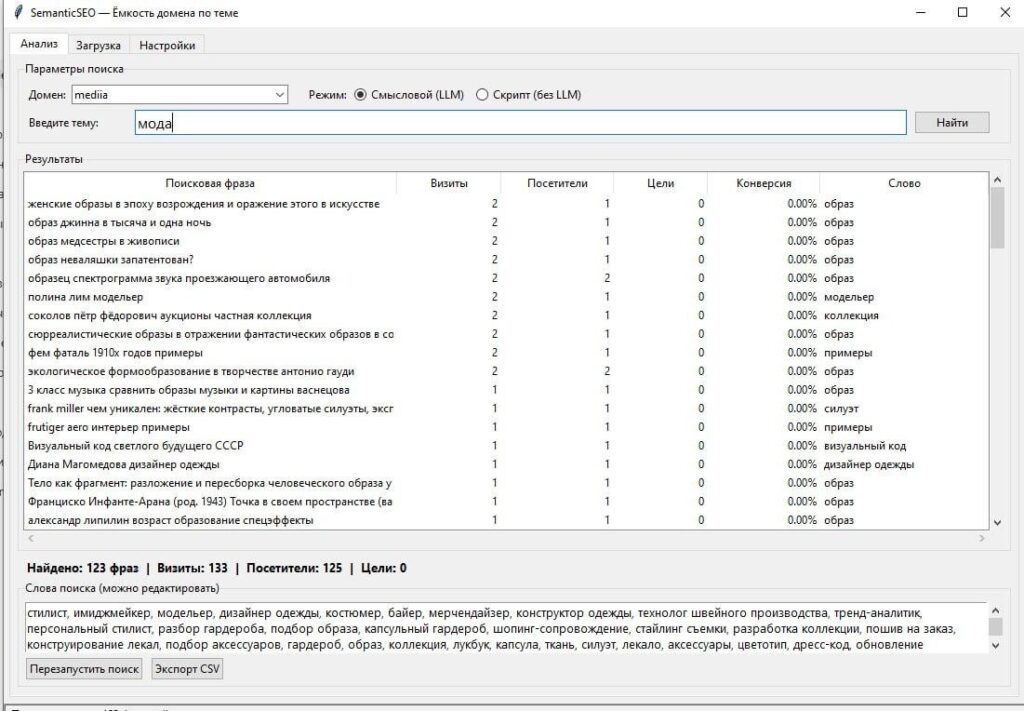This screenshot has width=1024, height=711.
Task: Sort by Визиты column header
Action: 449,183
